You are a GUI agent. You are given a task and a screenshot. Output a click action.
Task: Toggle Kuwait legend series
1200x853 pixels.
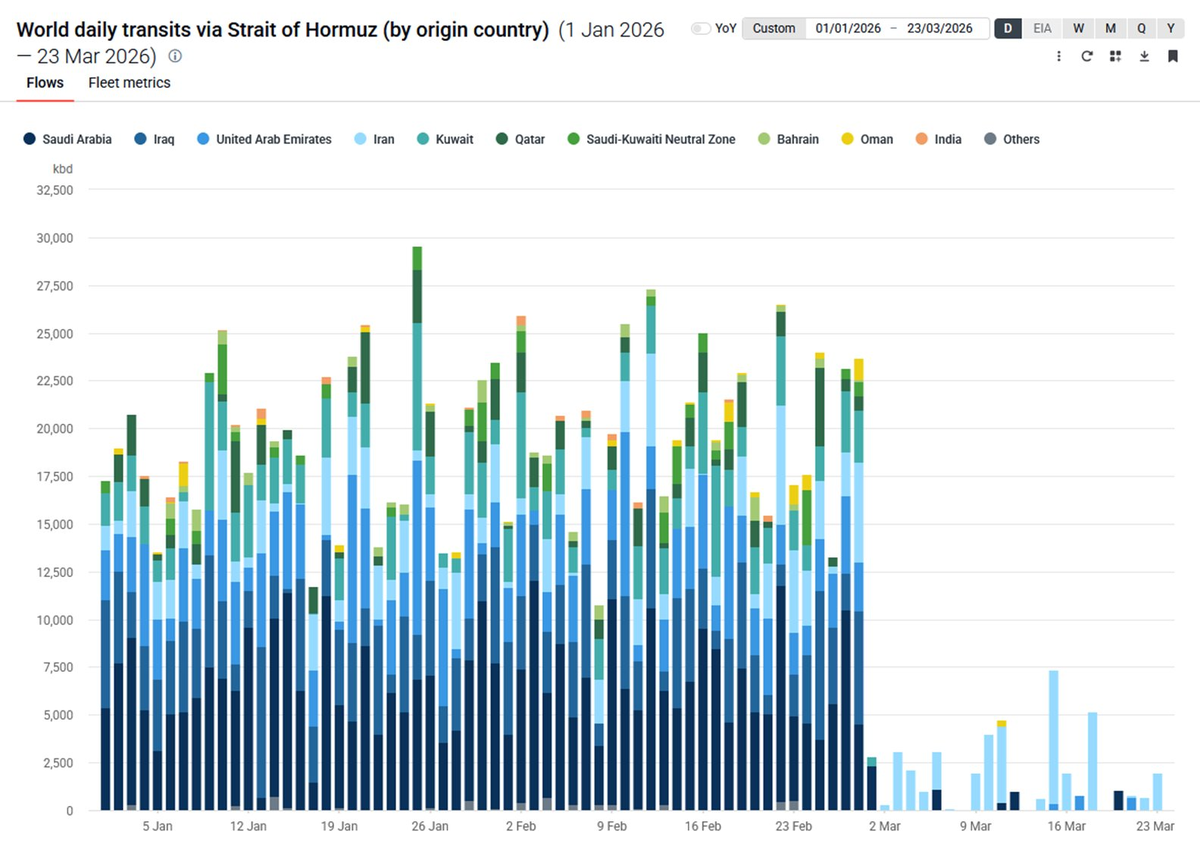(x=445, y=139)
